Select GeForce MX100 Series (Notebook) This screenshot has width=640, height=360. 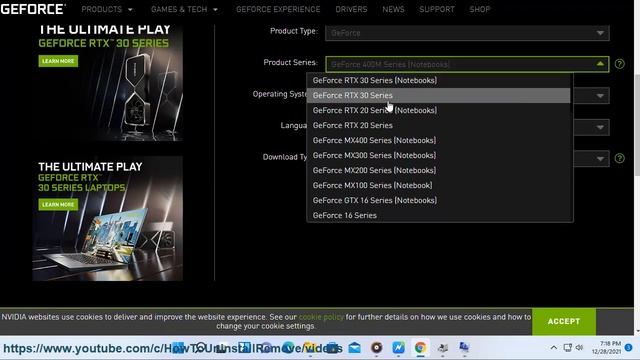tap(439, 185)
